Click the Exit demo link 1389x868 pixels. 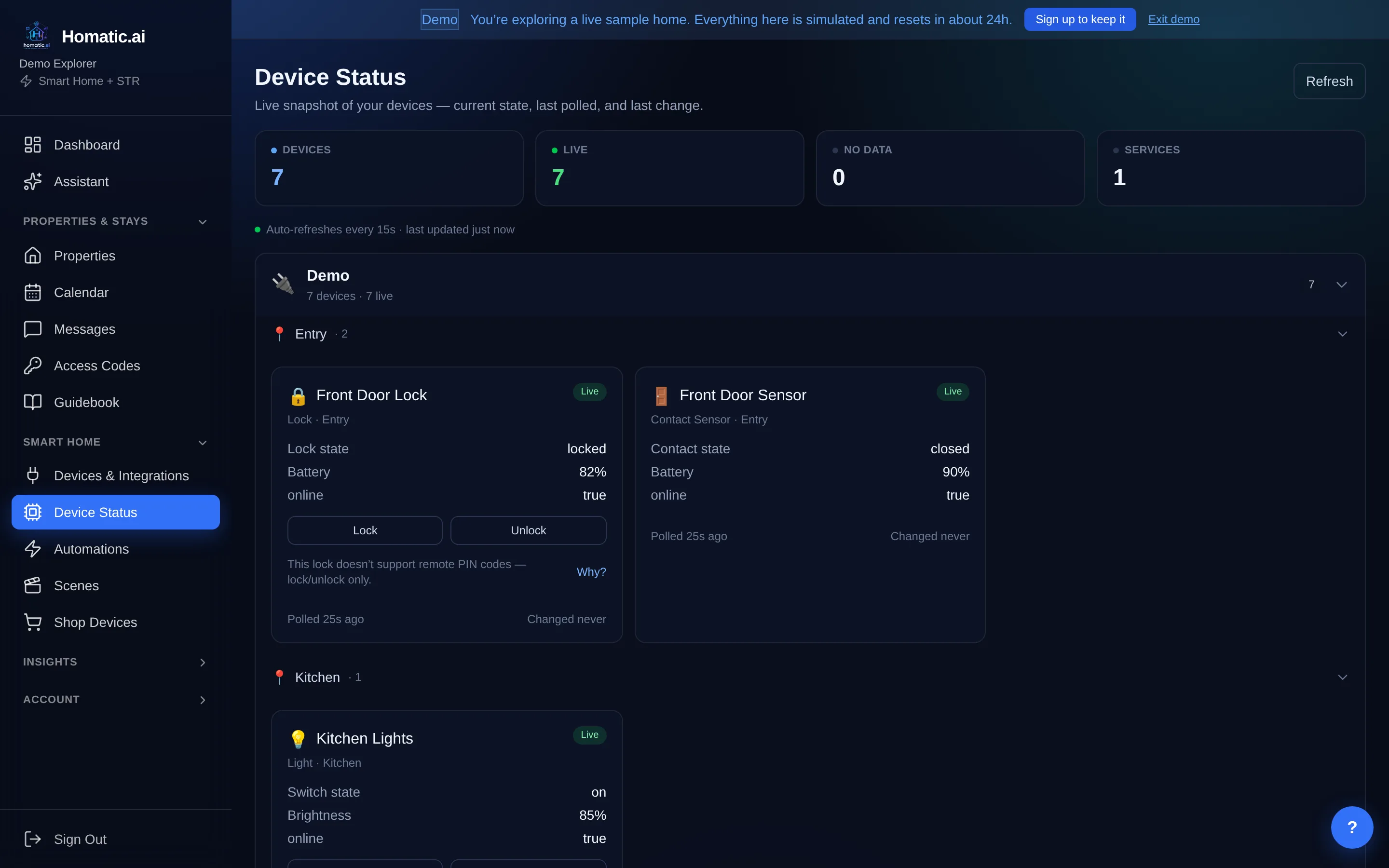coord(1173,19)
